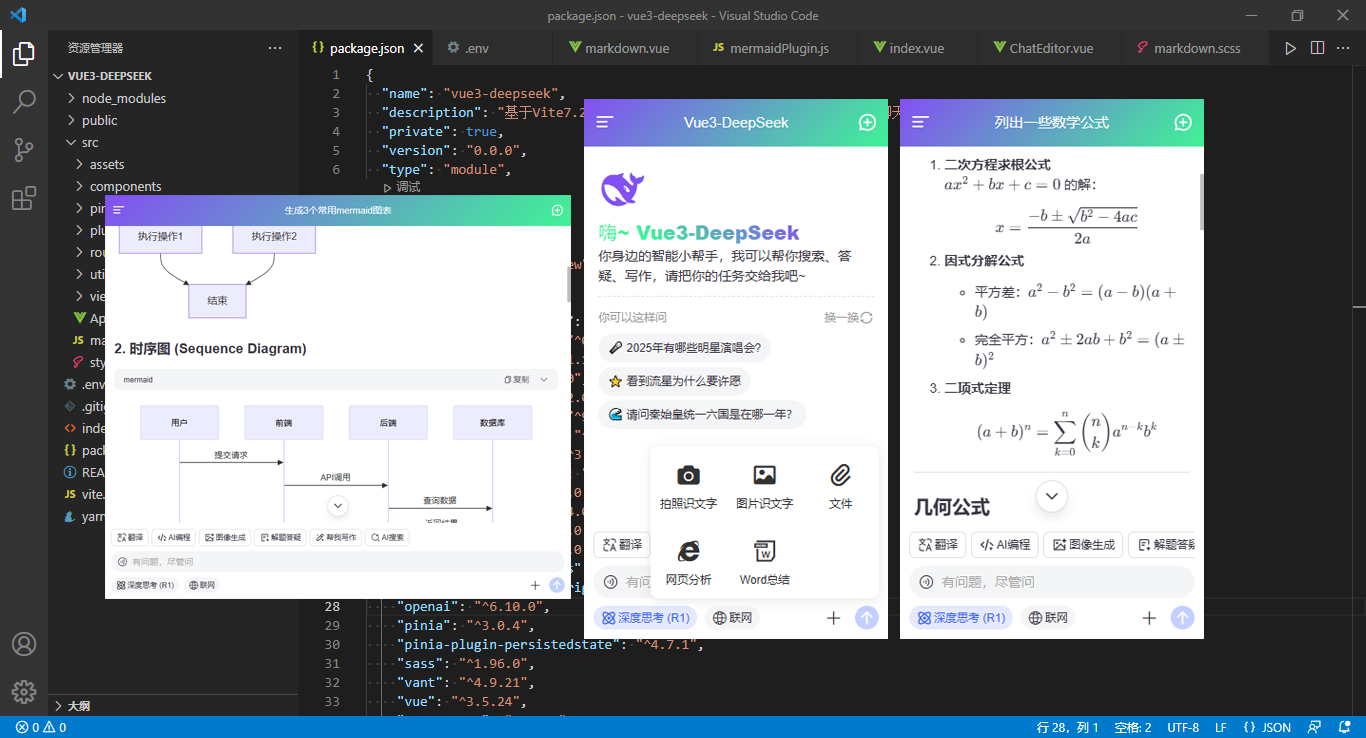Screen dimensions: 1366x738
Task: Toggle 联网 in Vue3-DeepSeek panel
Action: point(732,618)
